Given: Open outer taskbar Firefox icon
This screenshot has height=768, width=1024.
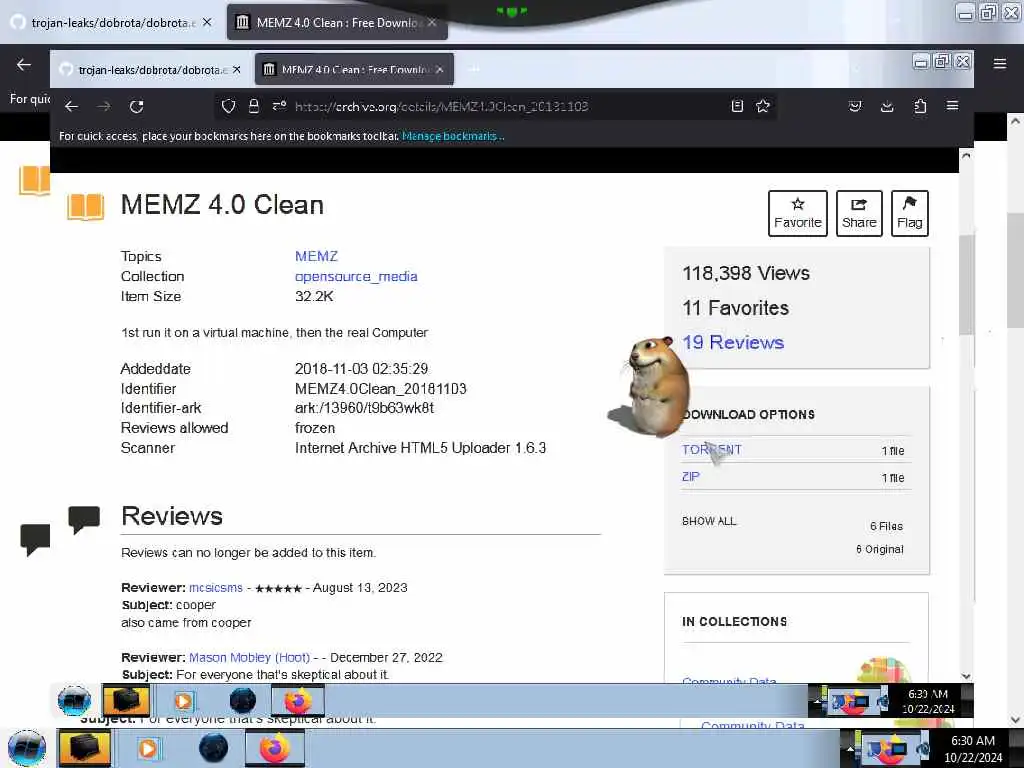Looking at the screenshot, I should coord(275,748).
